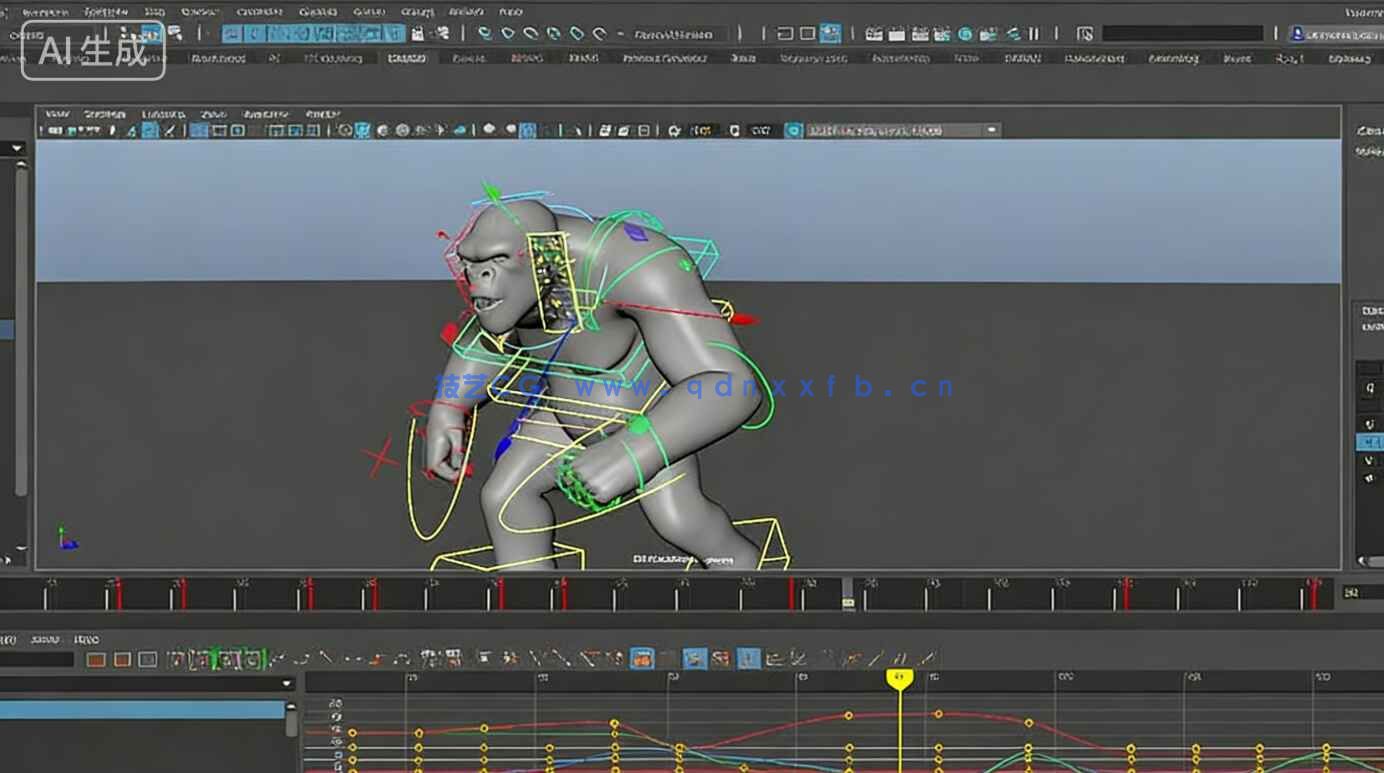
Task: Expand the dropdown arrow above the graph editor outliner
Action: click(288, 684)
